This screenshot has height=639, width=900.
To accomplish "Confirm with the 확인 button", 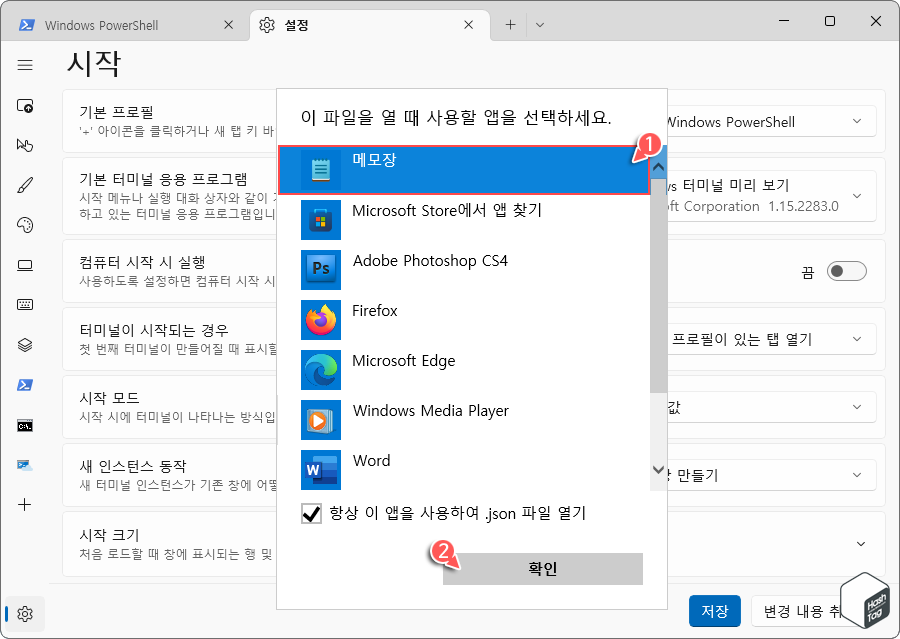I will click(542, 568).
